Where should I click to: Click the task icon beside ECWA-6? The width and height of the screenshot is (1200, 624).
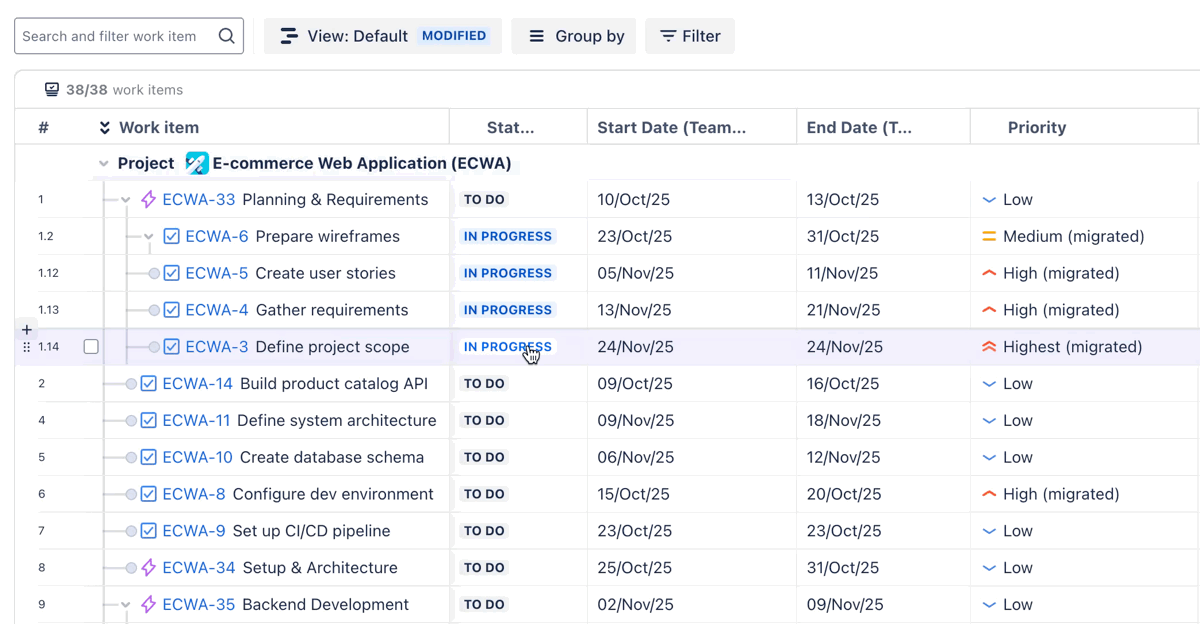click(171, 237)
